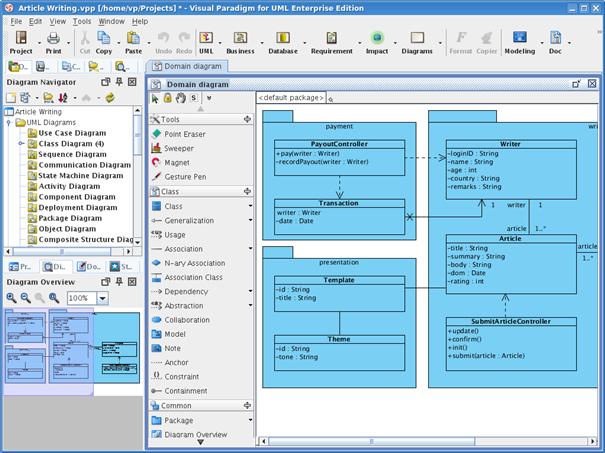Expand the Class Diagram (4) tree node
Screen dimensions: 605x453
21,144
